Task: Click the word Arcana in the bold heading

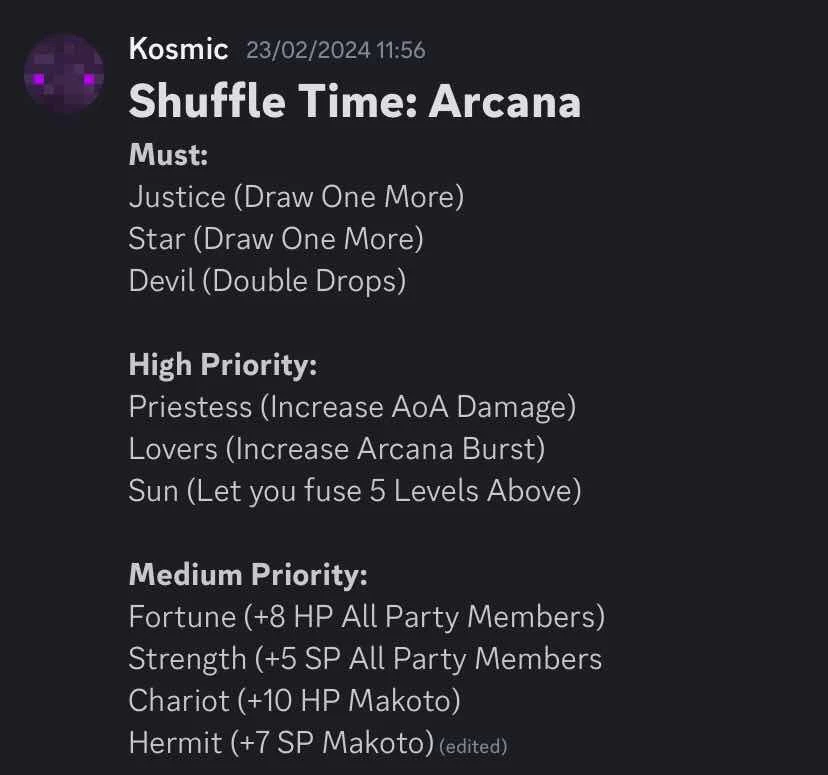Action: pos(504,101)
